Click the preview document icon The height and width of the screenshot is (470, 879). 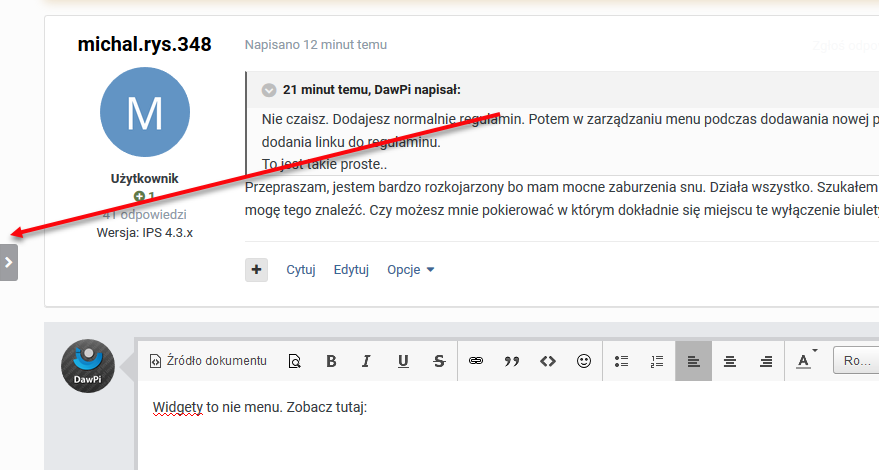coord(294,361)
